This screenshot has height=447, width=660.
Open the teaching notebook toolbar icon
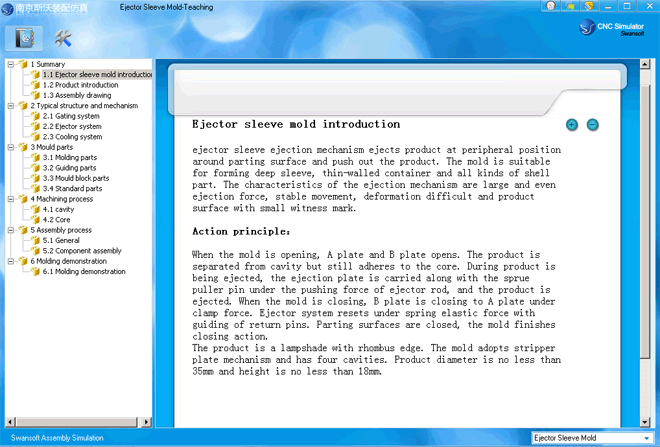26,38
